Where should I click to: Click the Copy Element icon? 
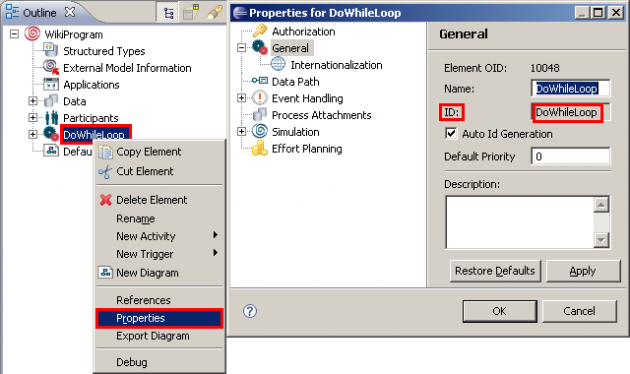106,152
